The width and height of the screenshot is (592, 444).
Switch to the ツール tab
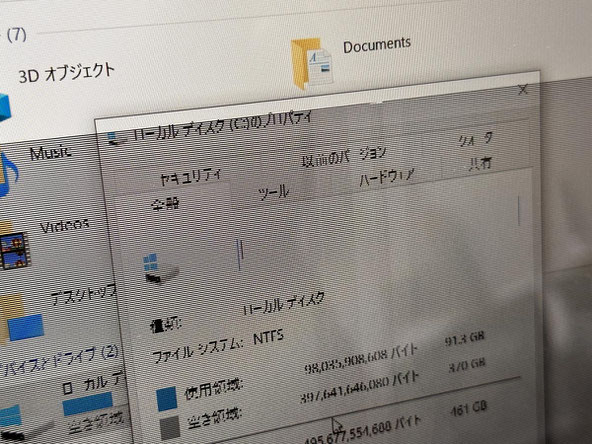(x=274, y=193)
